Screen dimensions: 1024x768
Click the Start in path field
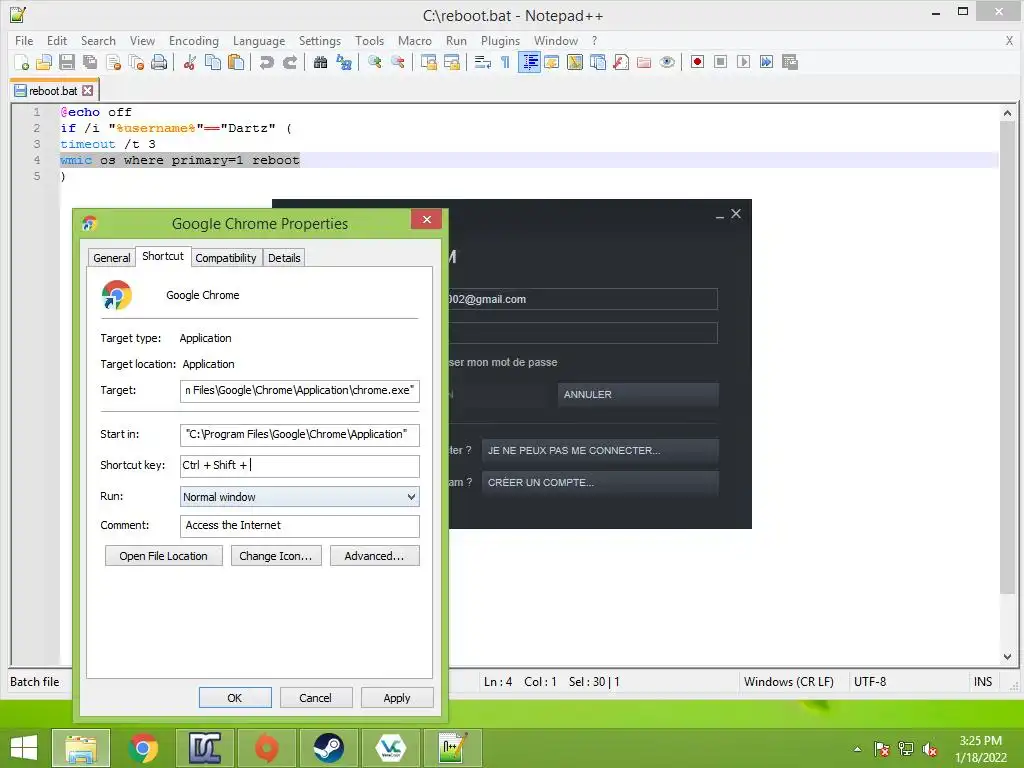pyautogui.click(x=300, y=434)
